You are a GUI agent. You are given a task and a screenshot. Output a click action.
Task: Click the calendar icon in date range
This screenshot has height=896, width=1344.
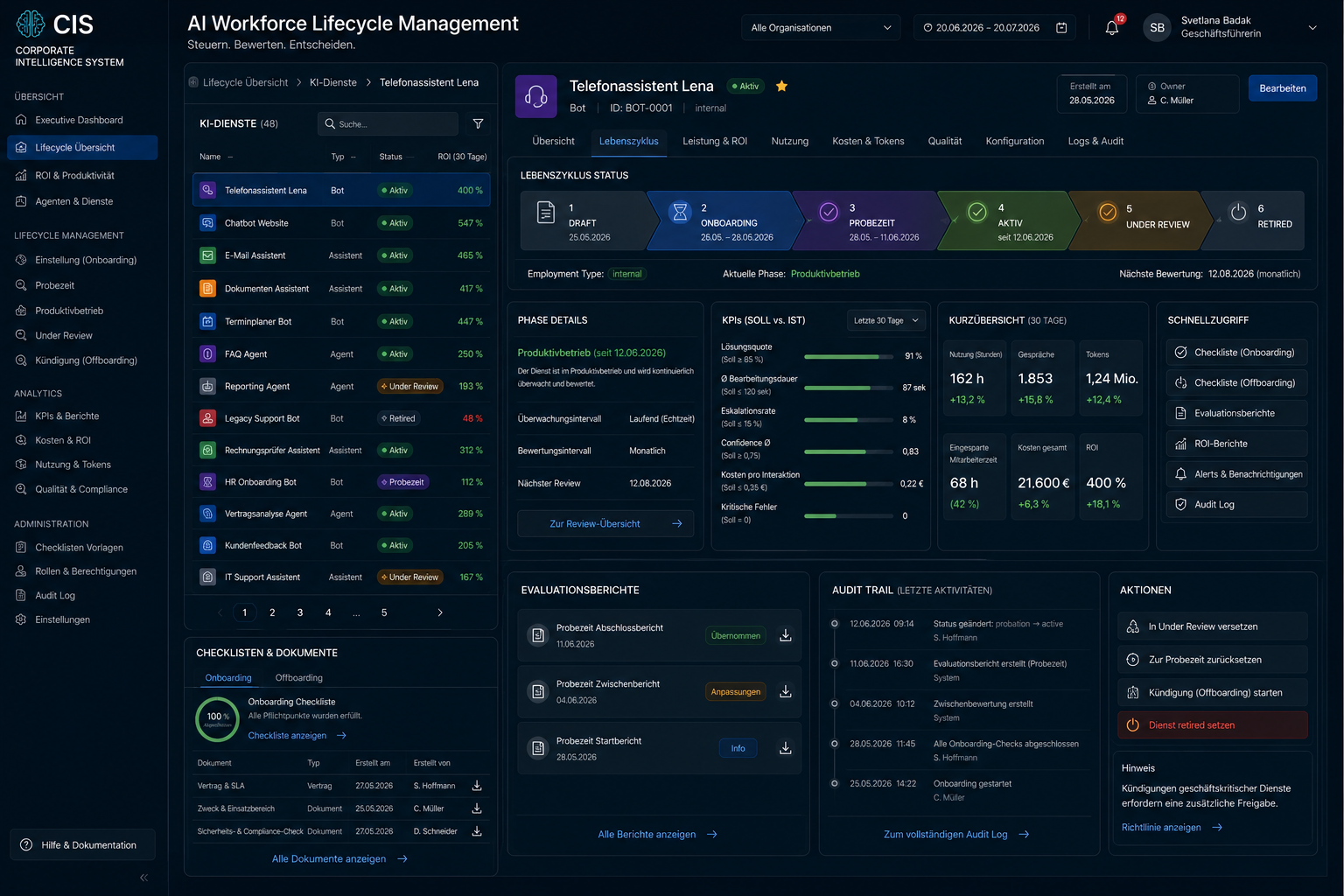tap(1061, 28)
